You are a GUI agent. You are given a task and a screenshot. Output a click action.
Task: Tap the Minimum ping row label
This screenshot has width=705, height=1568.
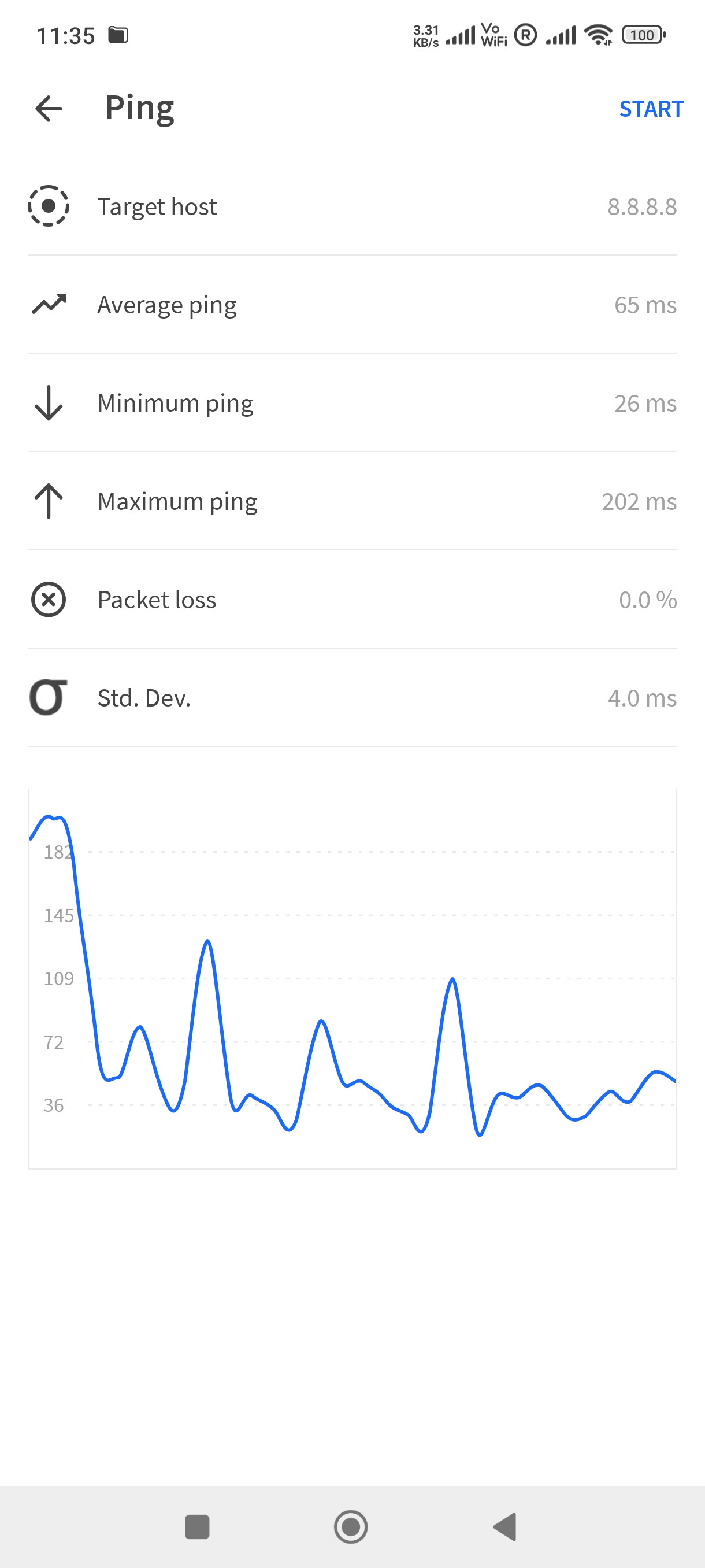(176, 404)
